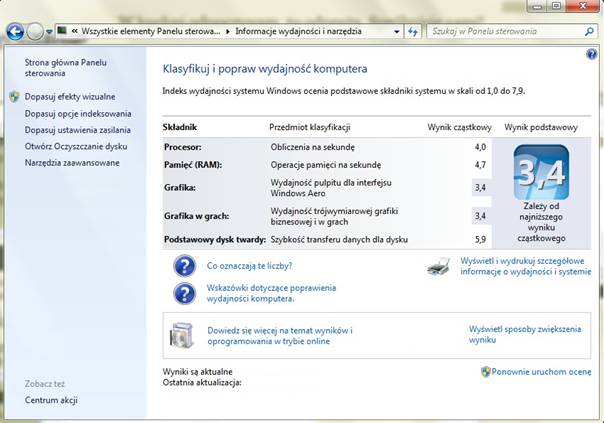
Task: Click shield icon beside Ponownie uruchom ocenę
Action: point(486,372)
